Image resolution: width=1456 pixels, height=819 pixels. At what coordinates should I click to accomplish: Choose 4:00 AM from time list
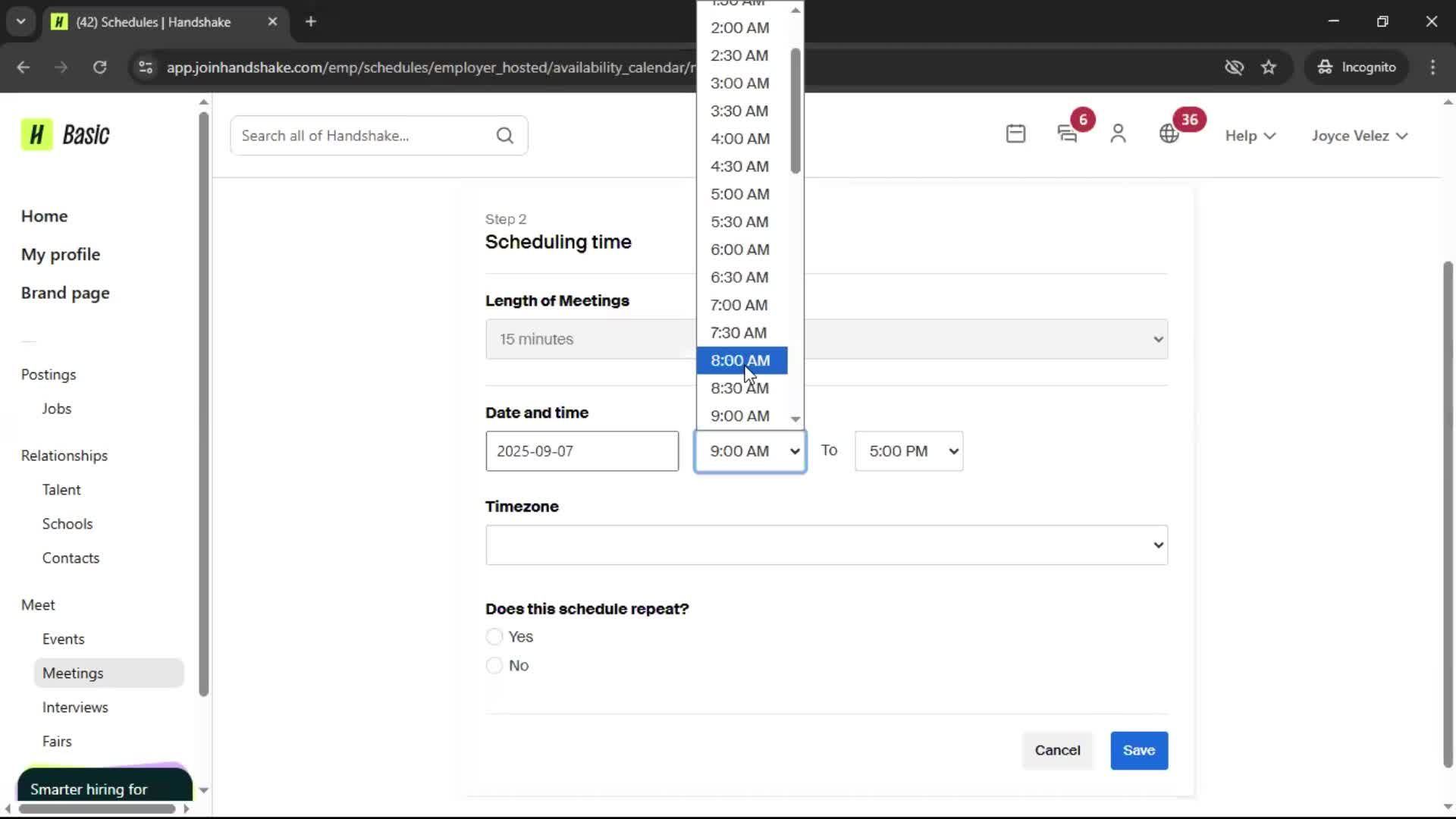[x=742, y=138]
